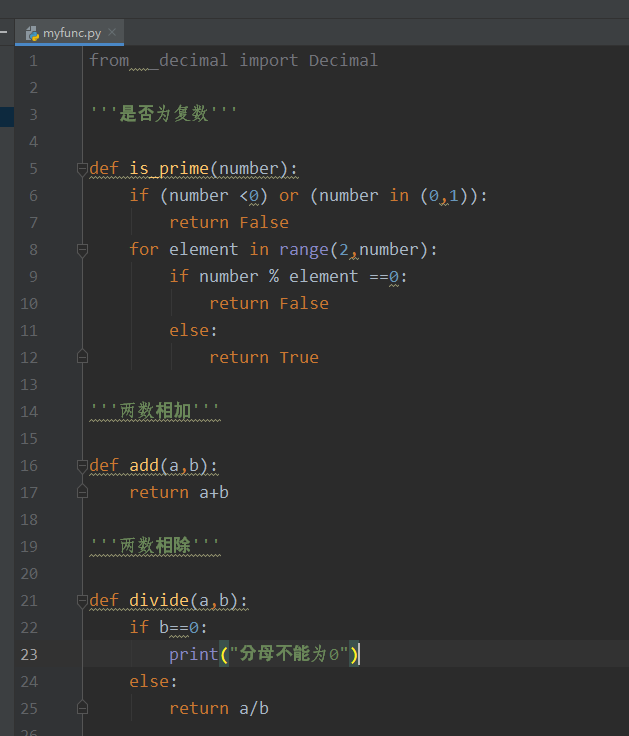
Task: Click 'return False' on line 7
Action: coord(229,222)
